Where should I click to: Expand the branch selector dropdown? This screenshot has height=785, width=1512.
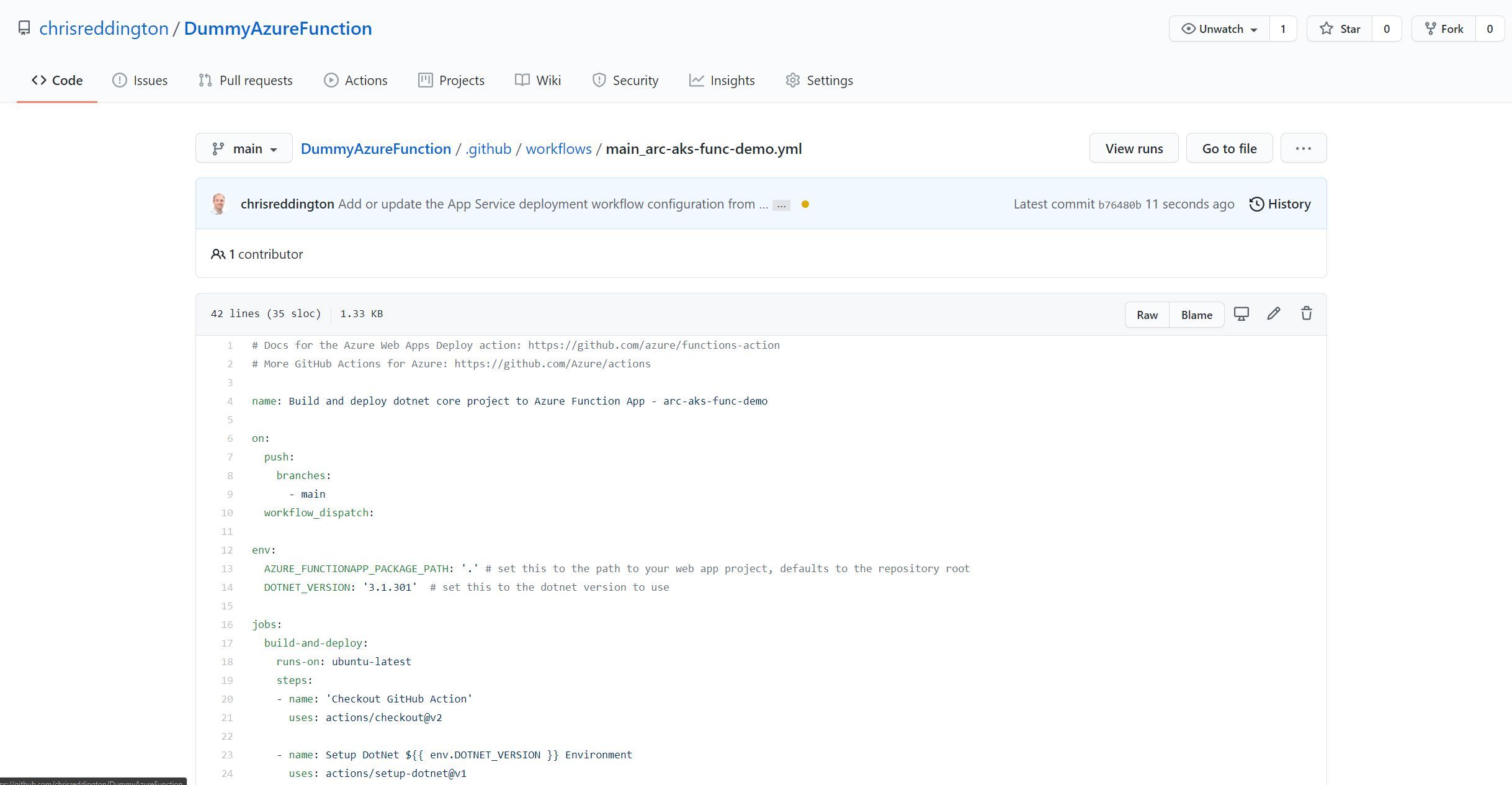pos(244,148)
